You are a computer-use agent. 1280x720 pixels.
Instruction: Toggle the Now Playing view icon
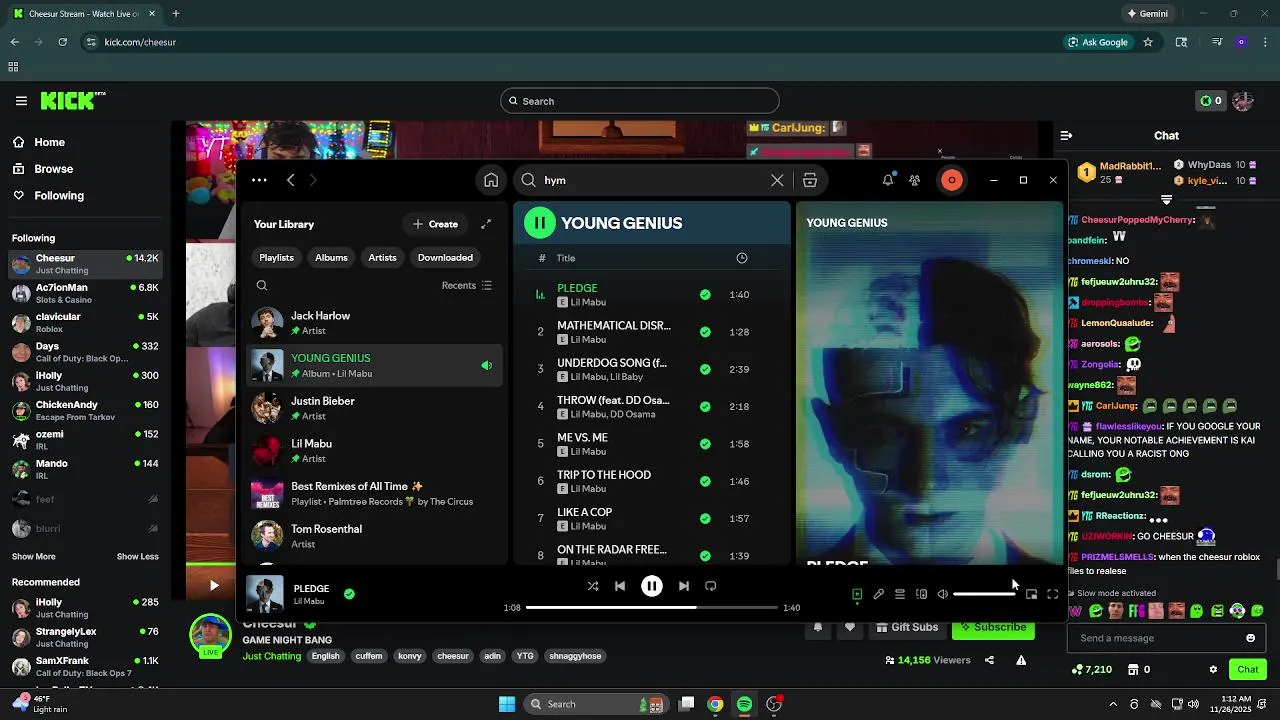857,594
